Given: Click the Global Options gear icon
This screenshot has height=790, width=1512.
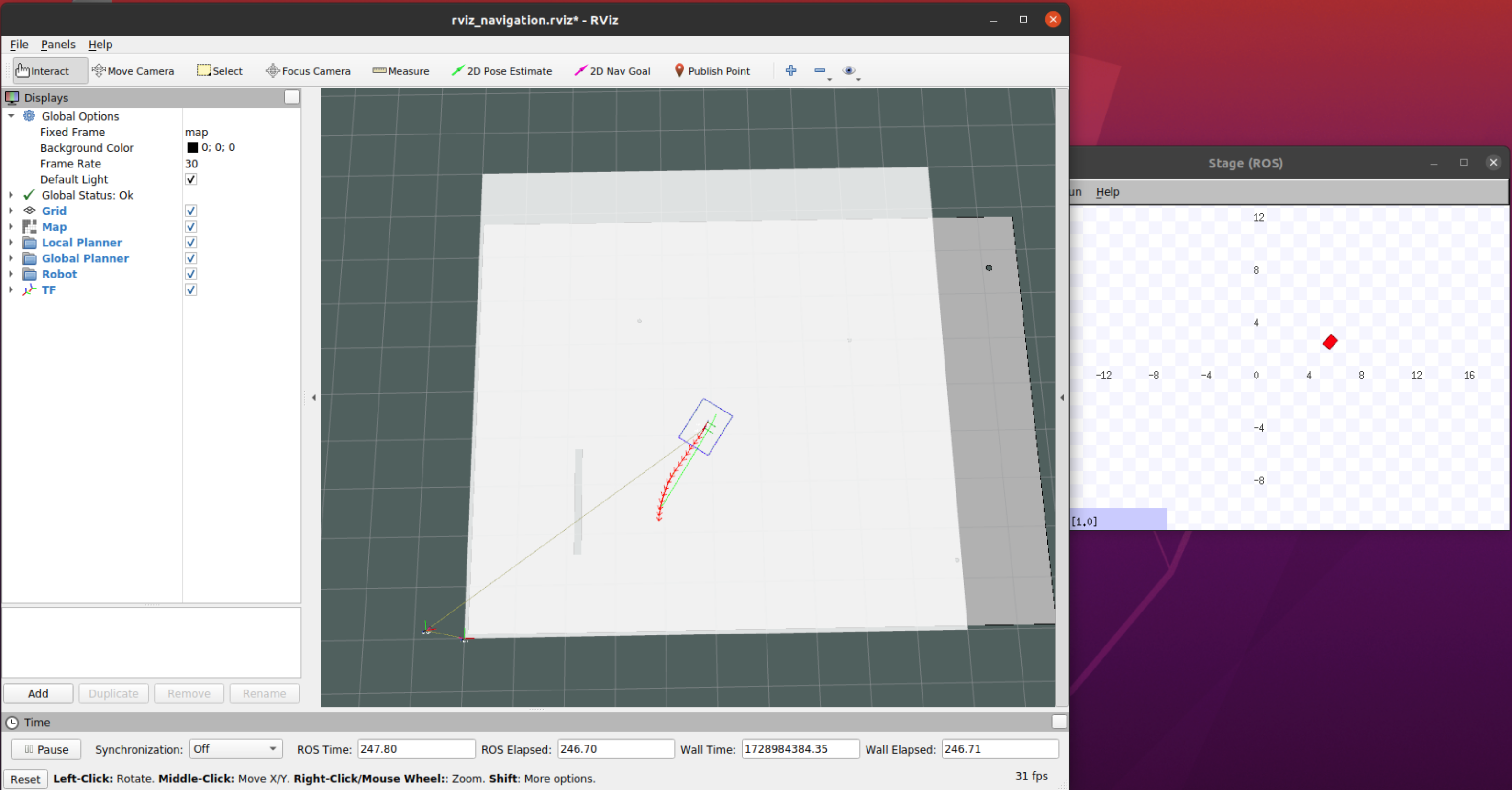Looking at the screenshot, I should [x=29, y=116].
